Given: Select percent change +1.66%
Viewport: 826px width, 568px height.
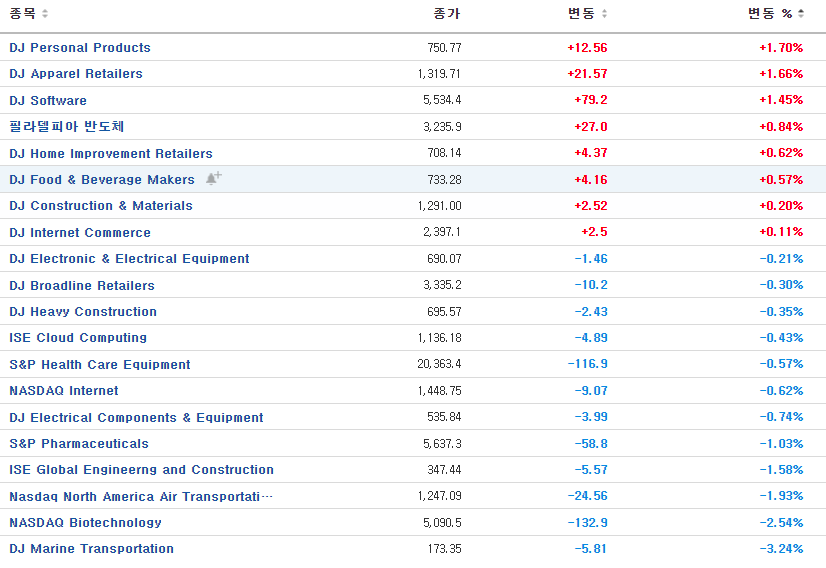Looking at the screenshot, I should pos(781,74).
